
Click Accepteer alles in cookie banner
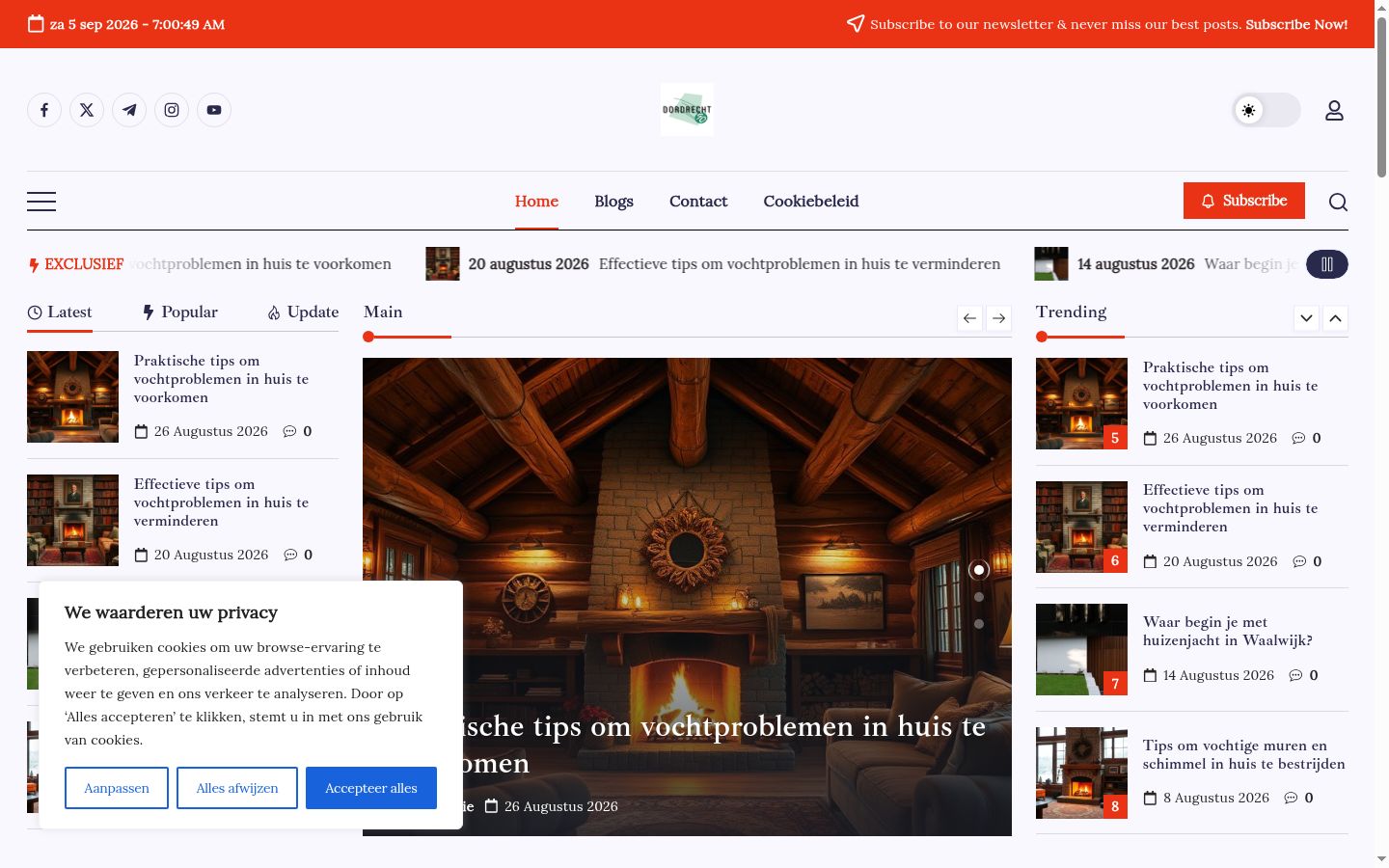[x=371, y=788]
